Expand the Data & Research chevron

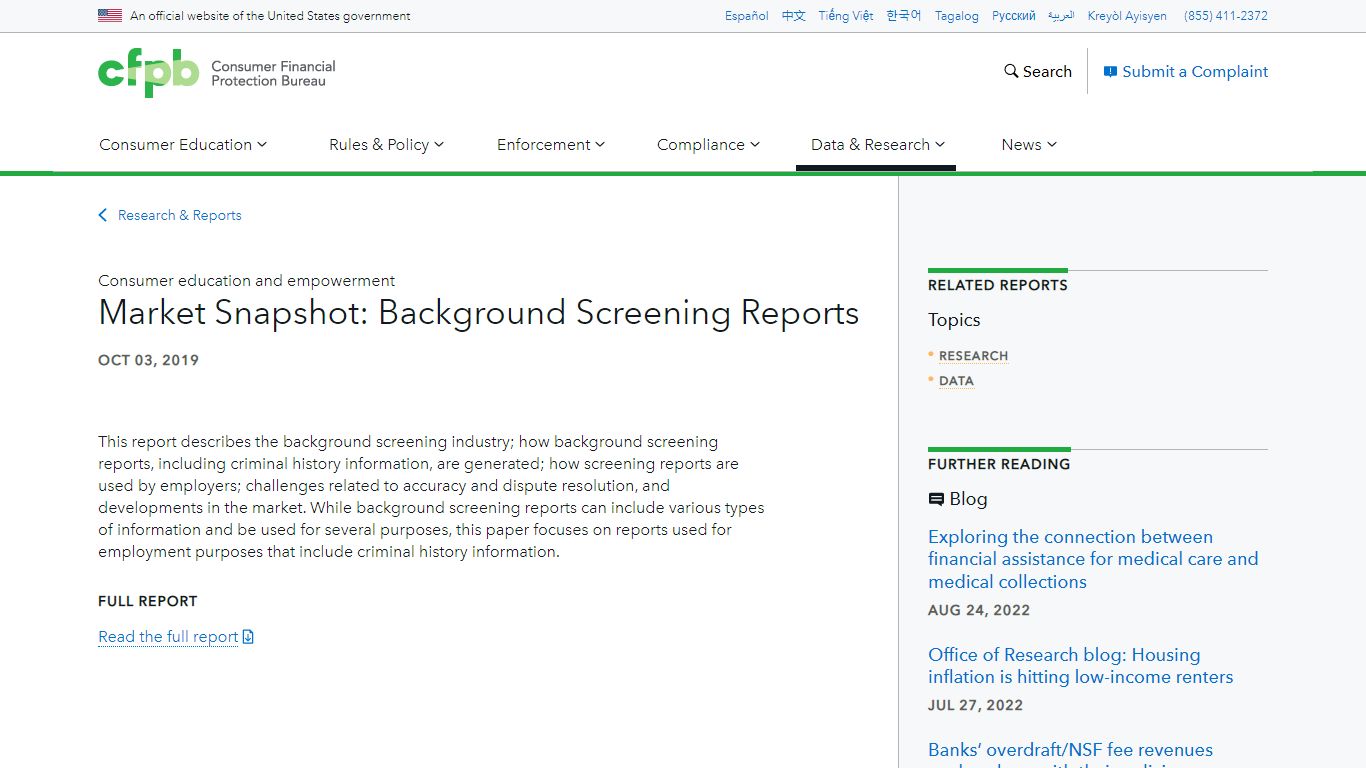pyautogui.click(x=940, y=144)
